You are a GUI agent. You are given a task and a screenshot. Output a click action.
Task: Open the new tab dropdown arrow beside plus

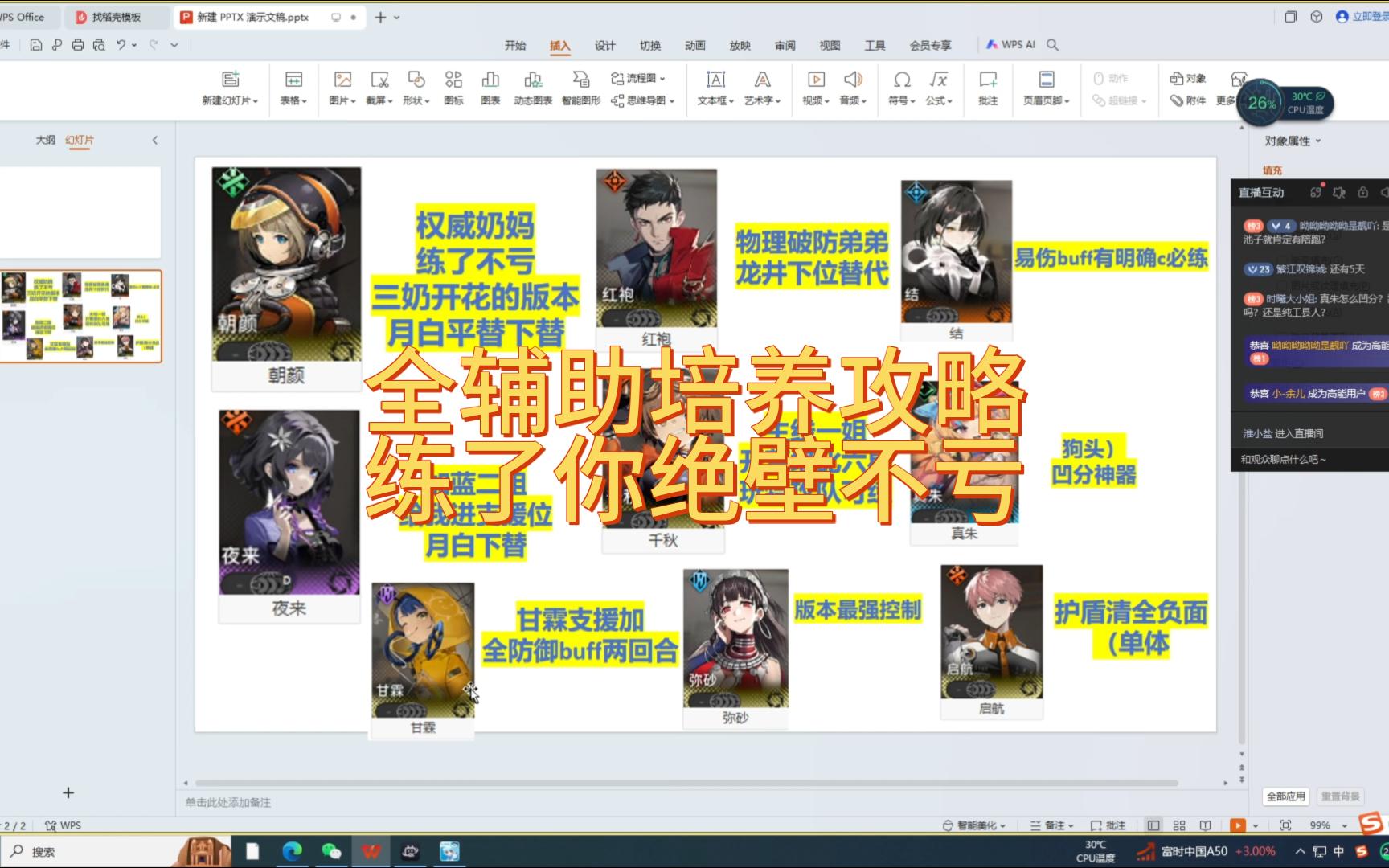[x=397, y=17]
